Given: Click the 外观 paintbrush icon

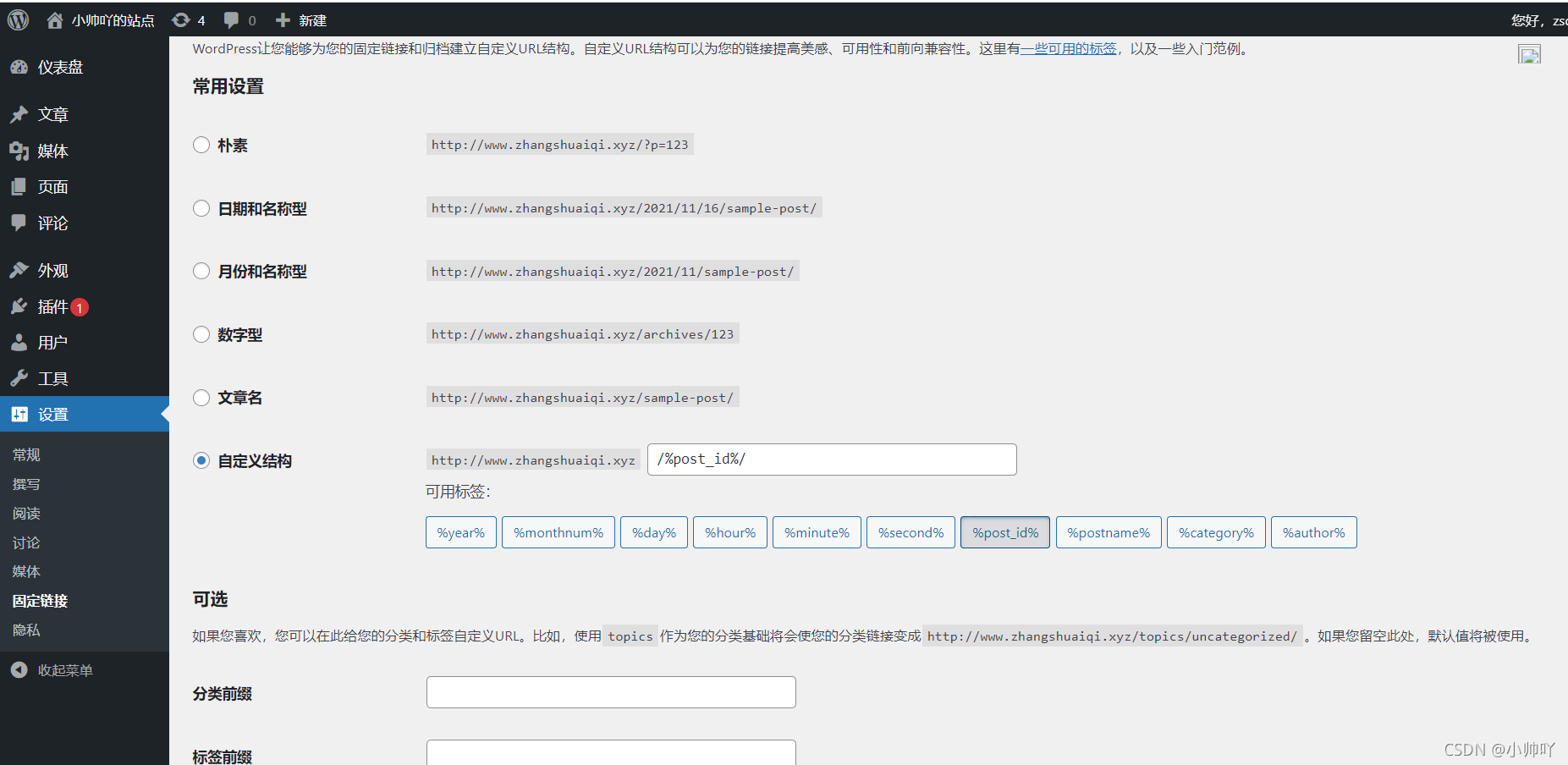Looking at the screenshot, I should tap(19, 270).
